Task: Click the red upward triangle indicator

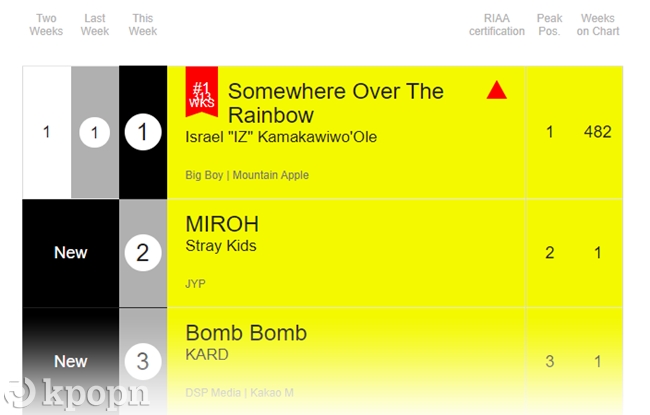Action: click(496, 90)
